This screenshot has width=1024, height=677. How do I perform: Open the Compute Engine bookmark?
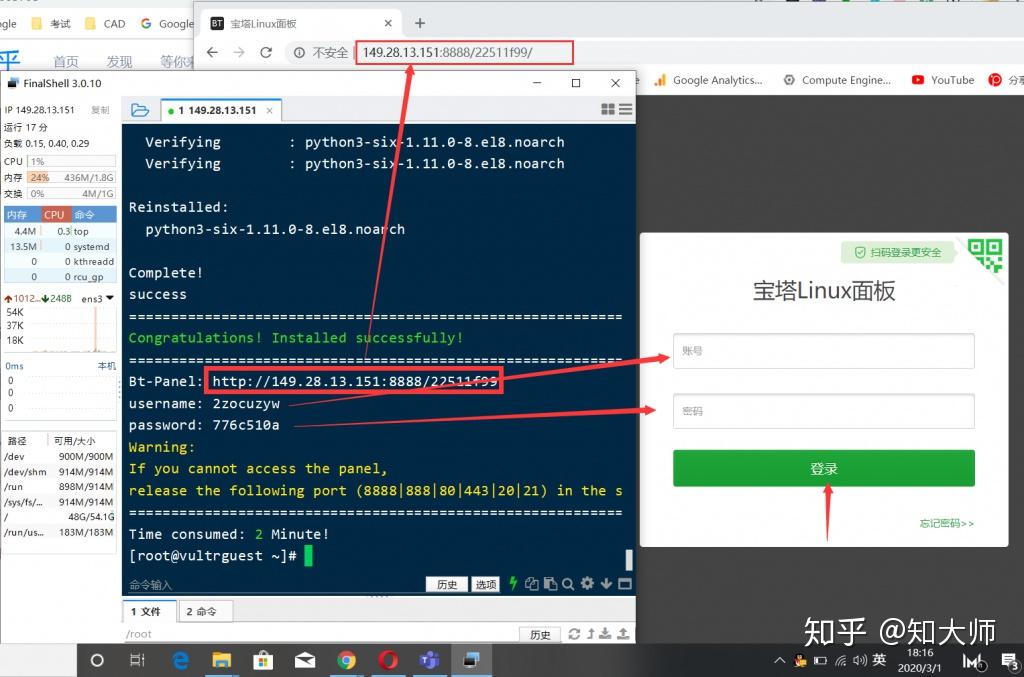click(x=837, y=80)
